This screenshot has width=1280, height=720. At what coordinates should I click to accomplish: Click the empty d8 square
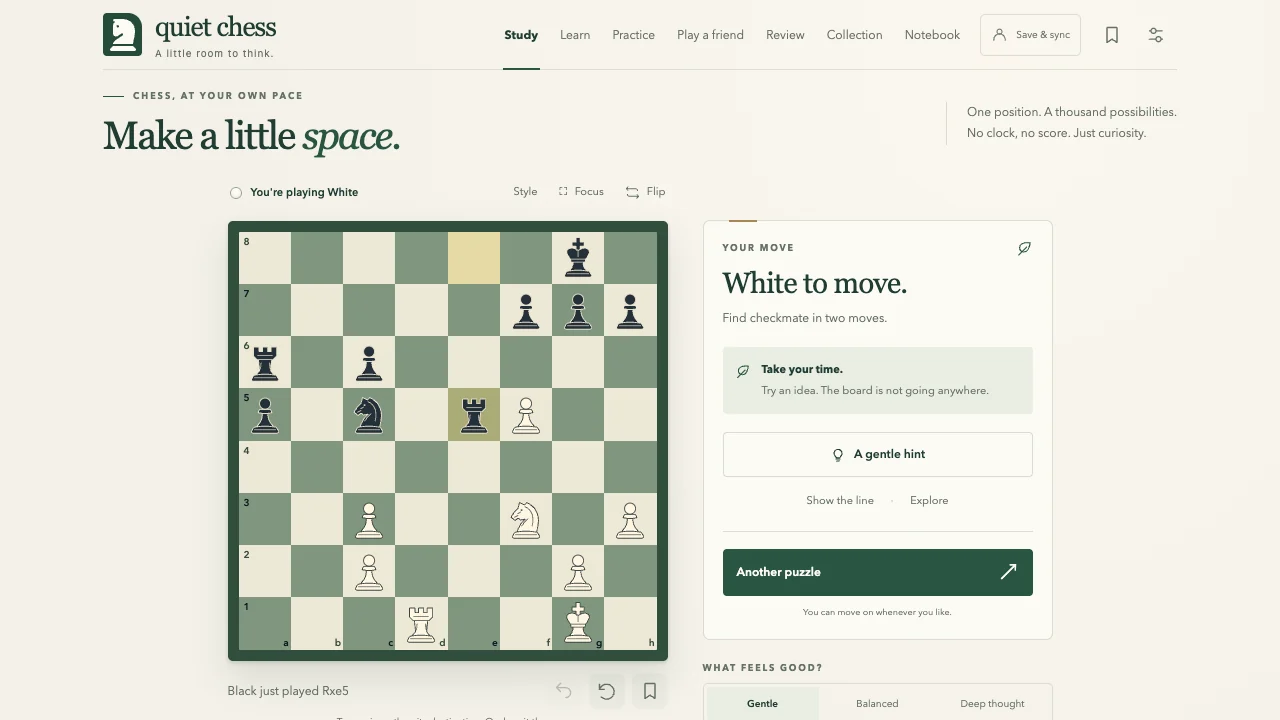pos(421,258)
